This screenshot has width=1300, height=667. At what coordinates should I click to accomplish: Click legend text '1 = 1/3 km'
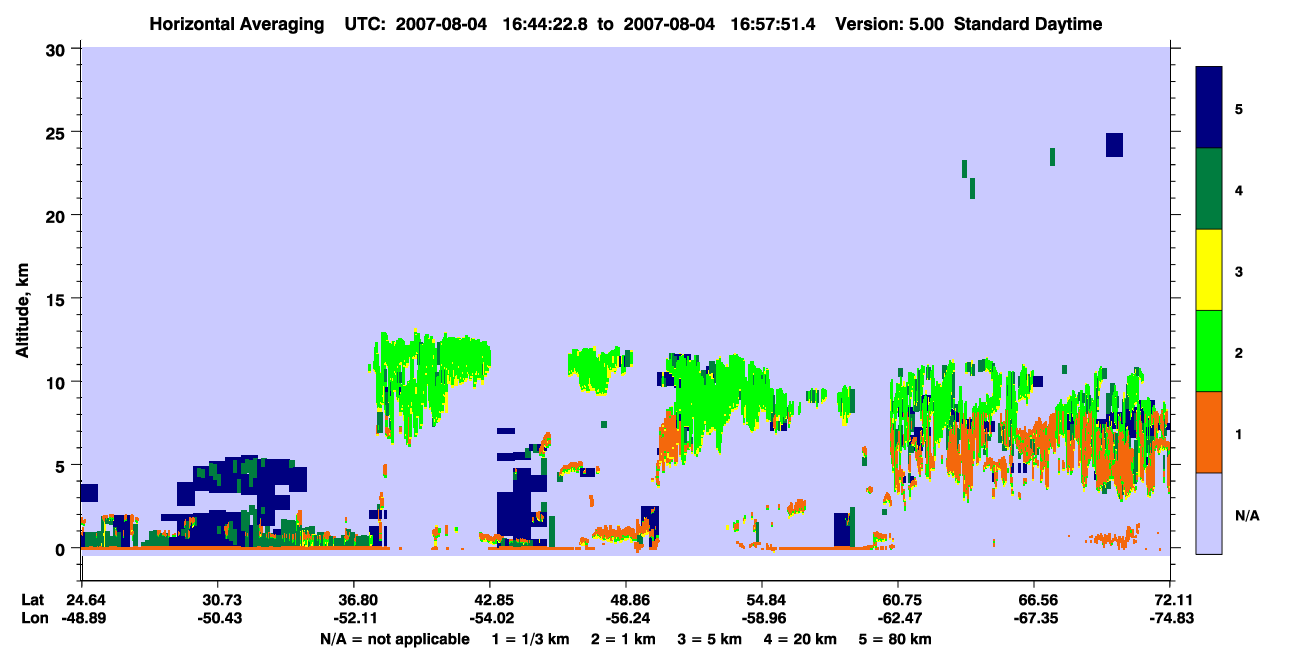530,639
